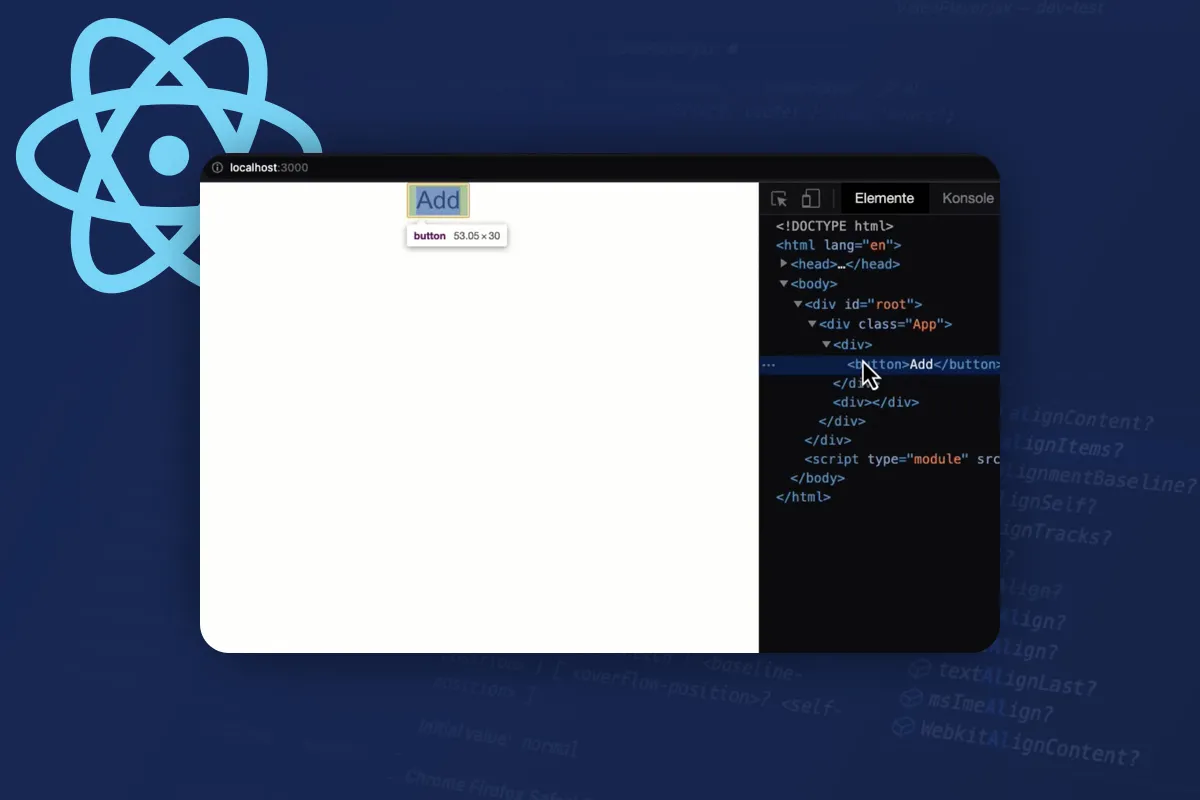Click the Add button on the page
1200x800 pixels.
[x=438, y=200]
